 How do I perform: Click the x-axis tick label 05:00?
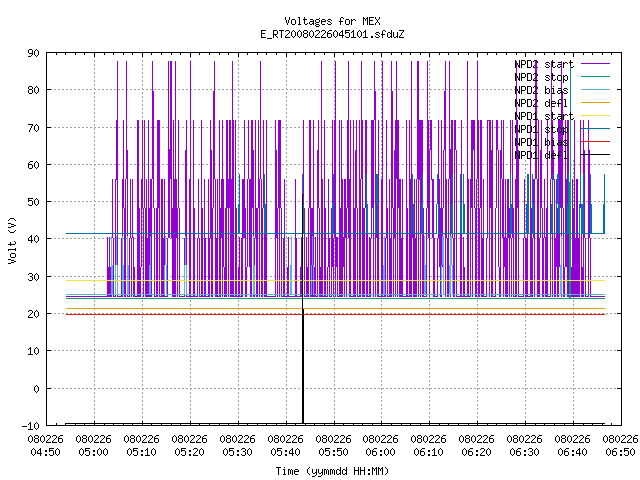coord(93,452)
